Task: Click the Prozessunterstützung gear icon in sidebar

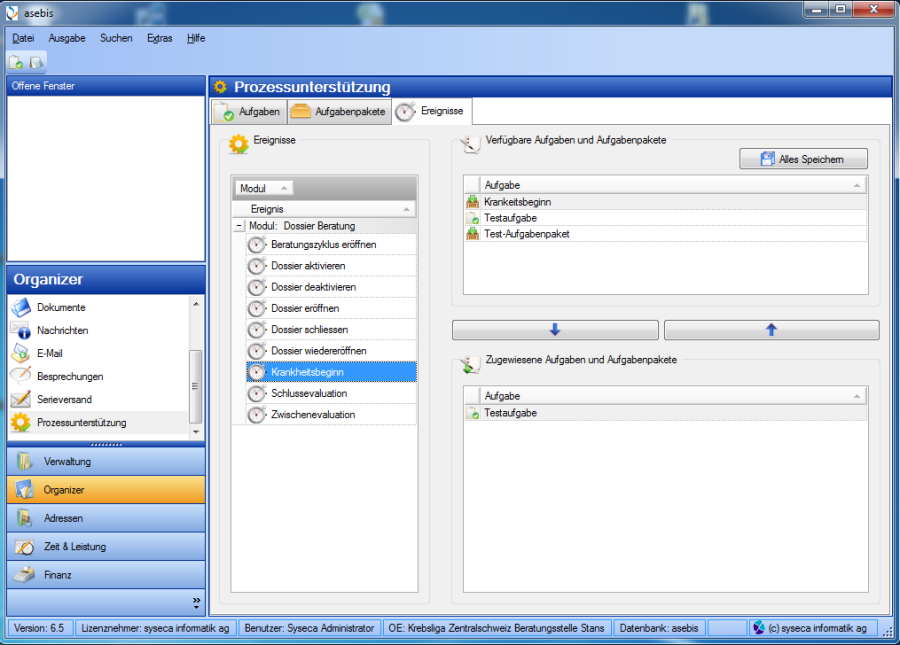Action: point(21,422)
